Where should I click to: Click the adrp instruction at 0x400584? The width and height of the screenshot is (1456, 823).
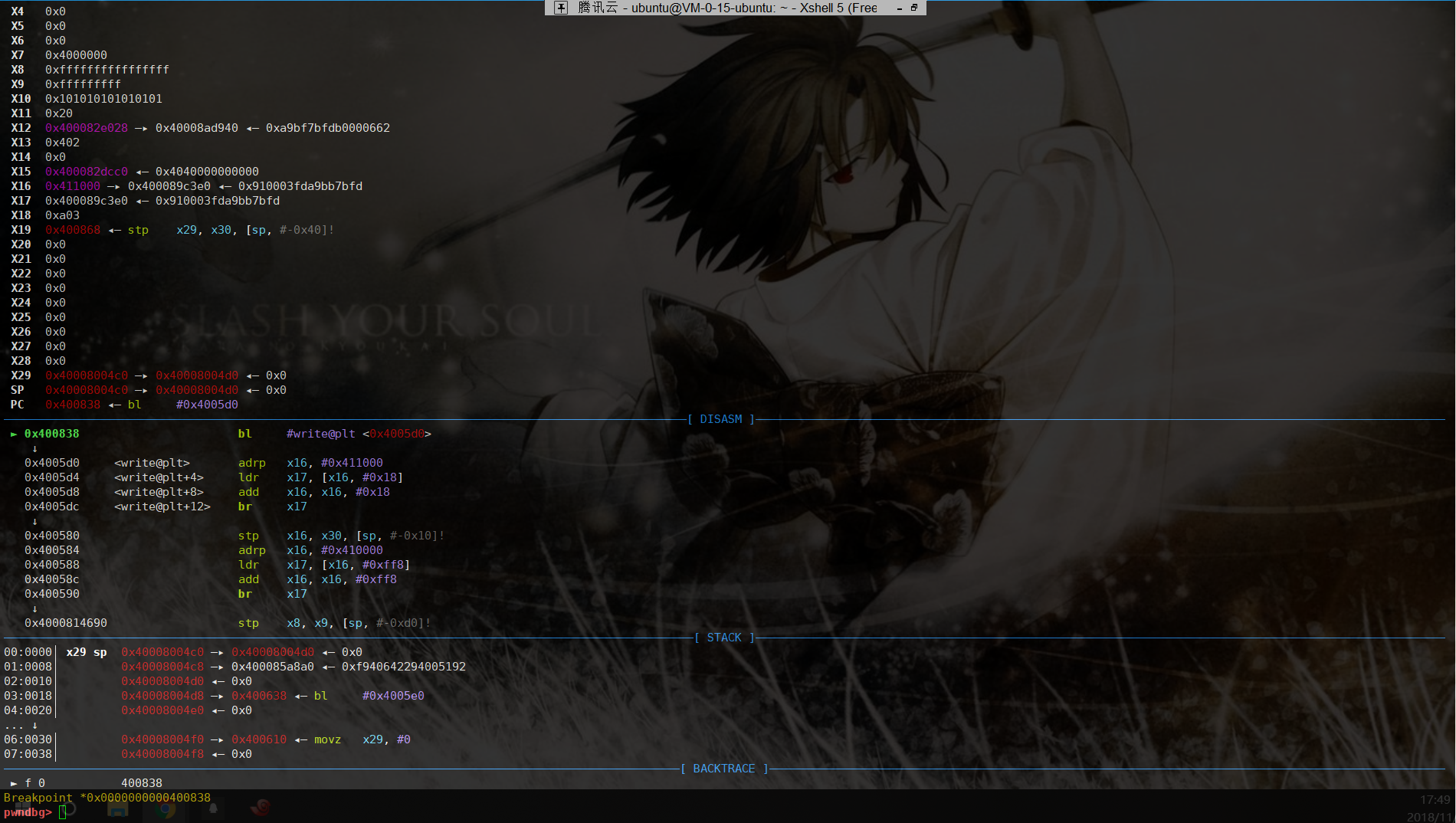[252, 550]
